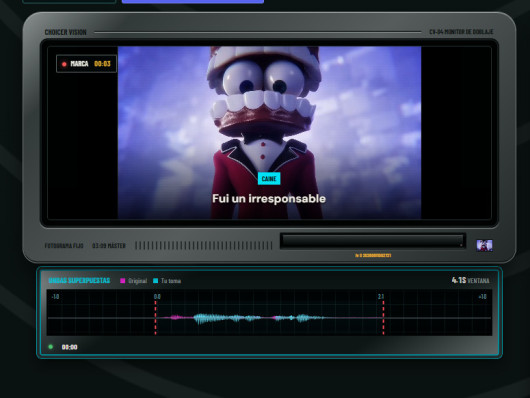This screenshot has width=530, height=398.
Task: Click the 00:00 timer under the waveform
Action: [x=70, y=347]
